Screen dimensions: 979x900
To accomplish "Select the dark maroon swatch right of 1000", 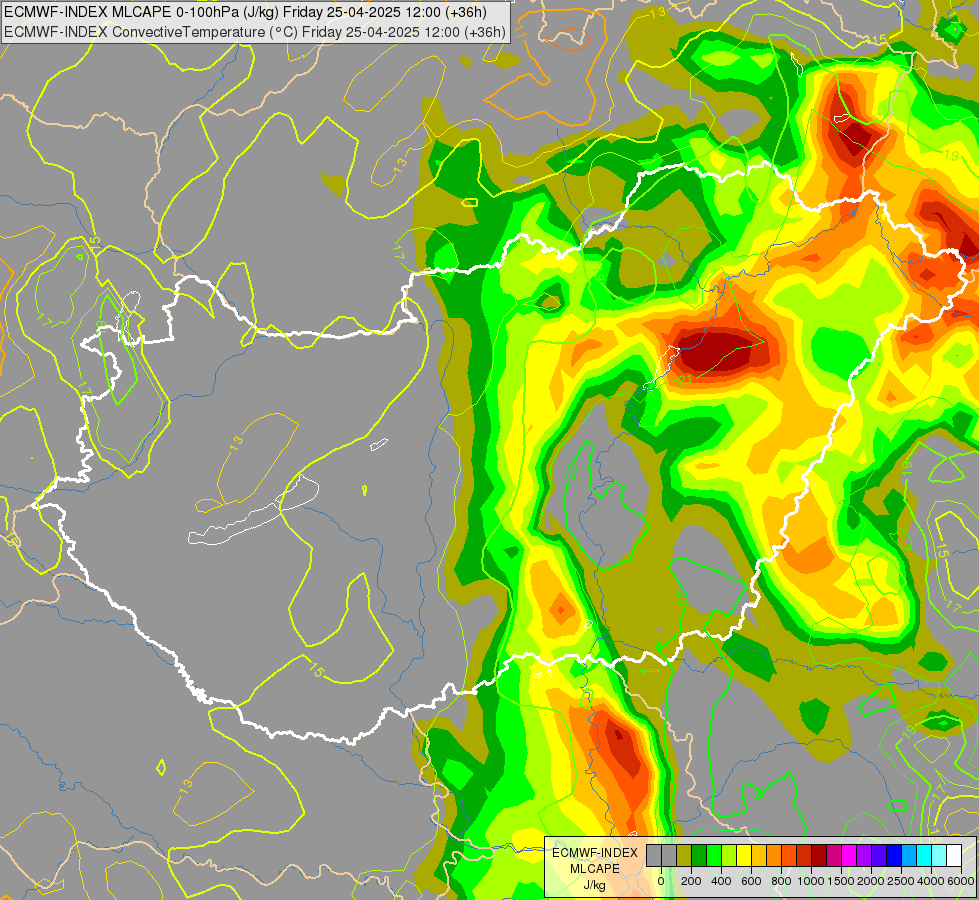I will pos(819,856).
